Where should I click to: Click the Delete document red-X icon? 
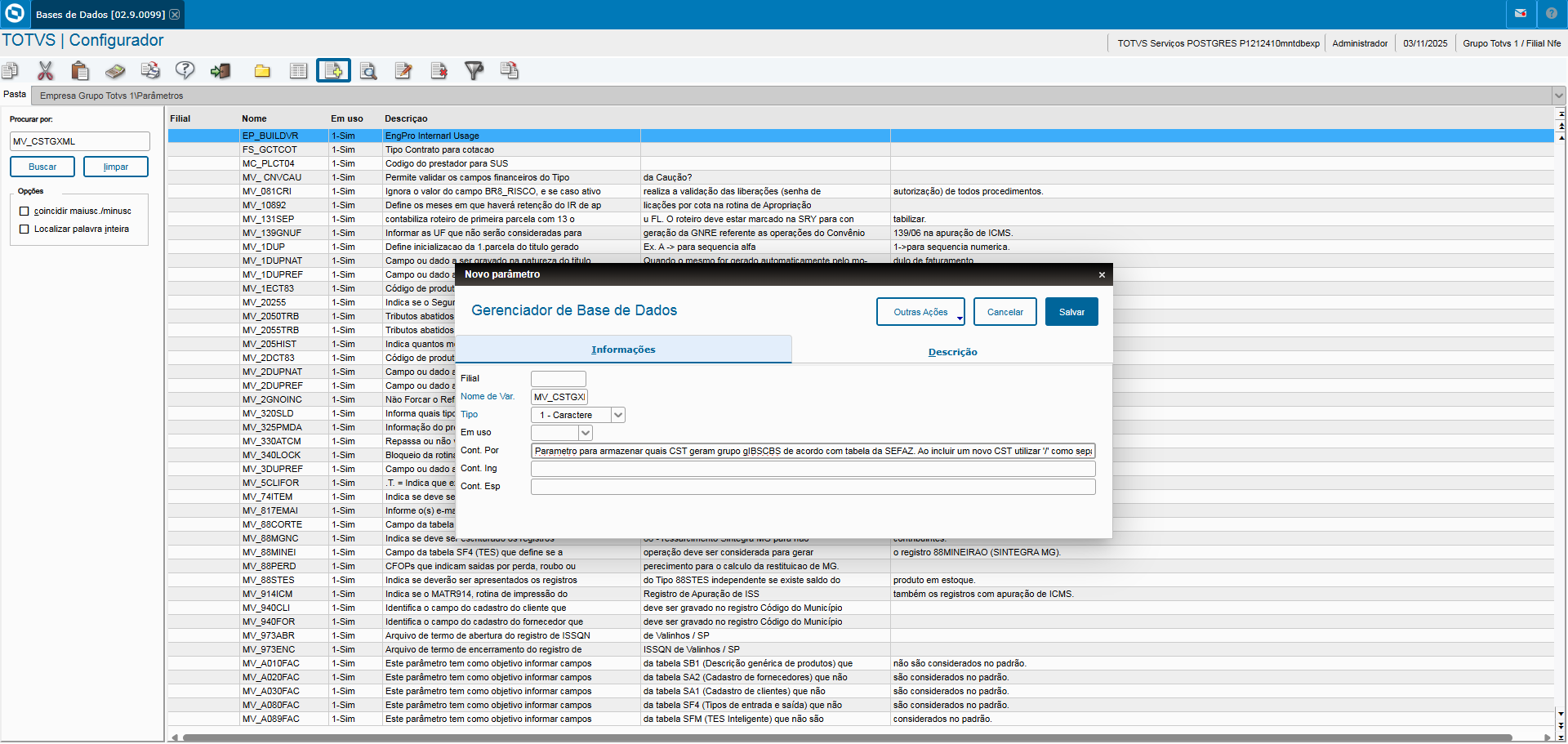[439, 71]
